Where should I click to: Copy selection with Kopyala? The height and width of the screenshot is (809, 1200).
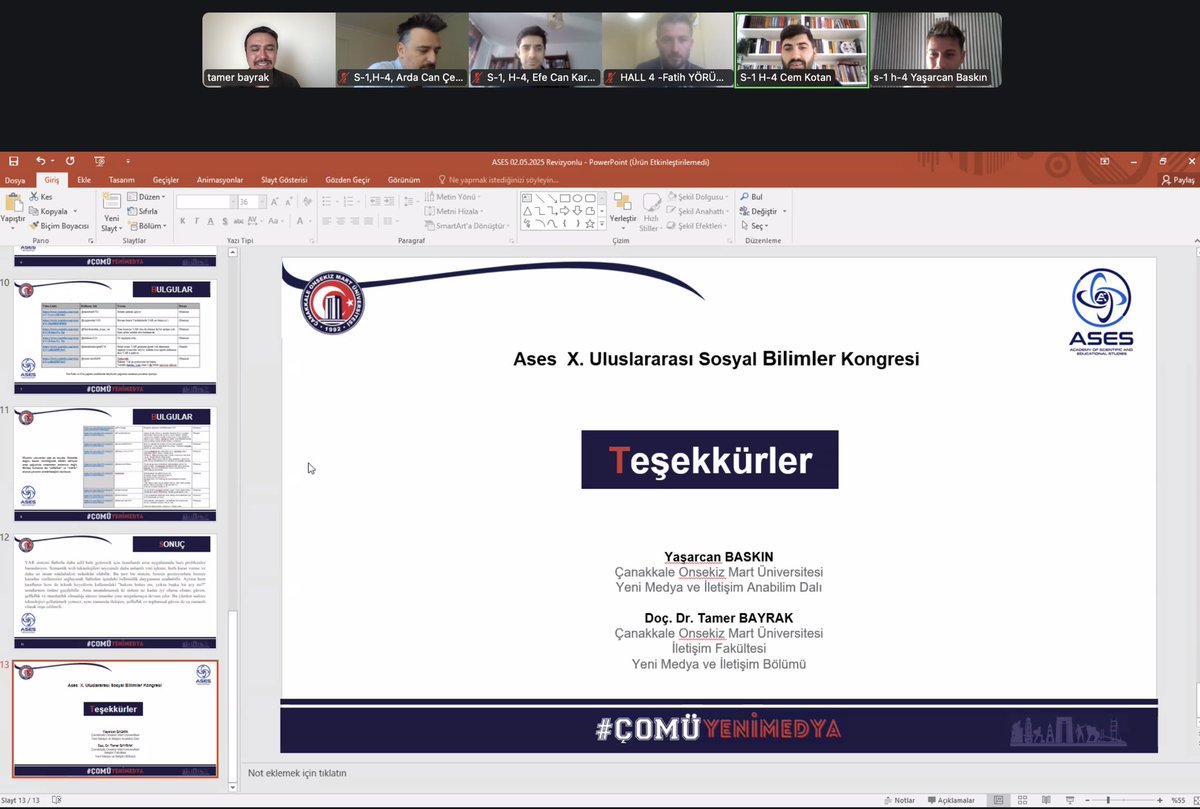48,211
